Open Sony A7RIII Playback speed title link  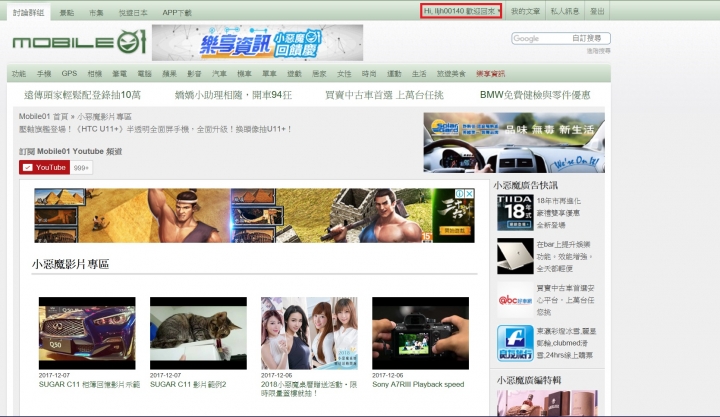[418, 384]
